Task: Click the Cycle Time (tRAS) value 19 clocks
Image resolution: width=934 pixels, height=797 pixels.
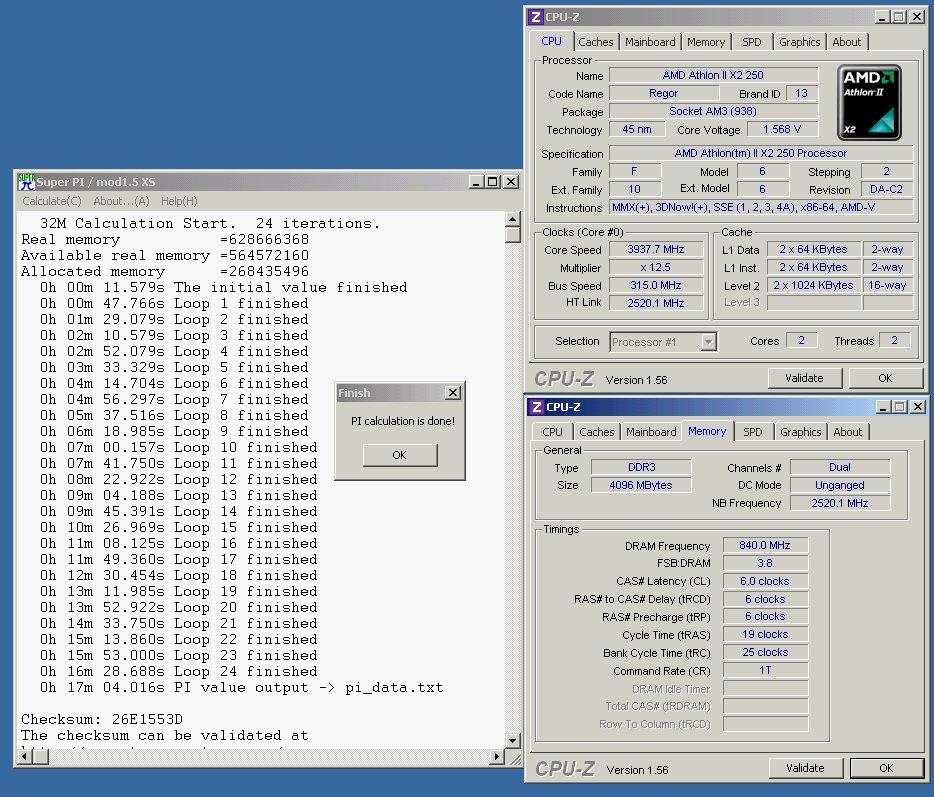Action: tap(765, 634)
